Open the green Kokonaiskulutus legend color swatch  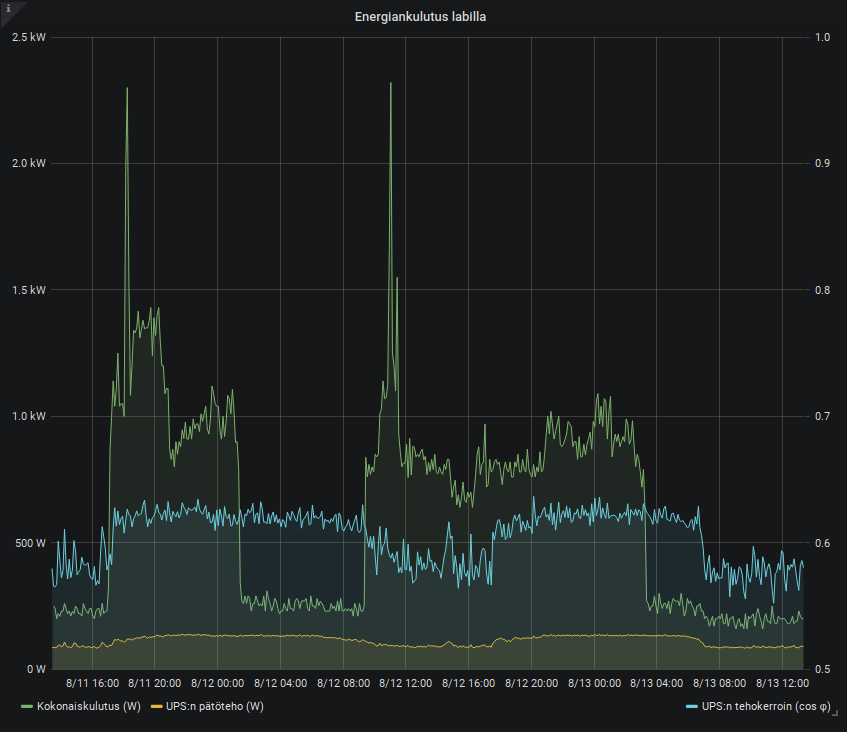coord(27,707)
